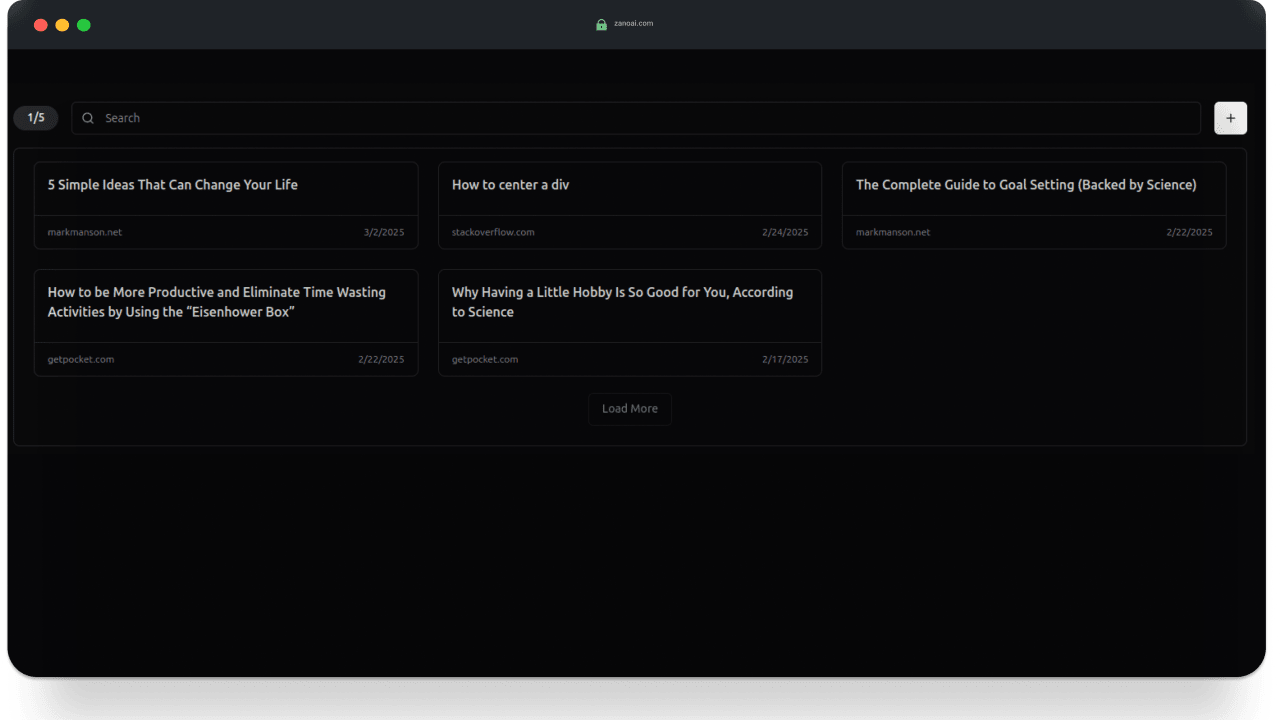1280x720 pixels.
Task: Open "5 Simple Ideas That Can Change Your Life"
Action: pos(172,185)
